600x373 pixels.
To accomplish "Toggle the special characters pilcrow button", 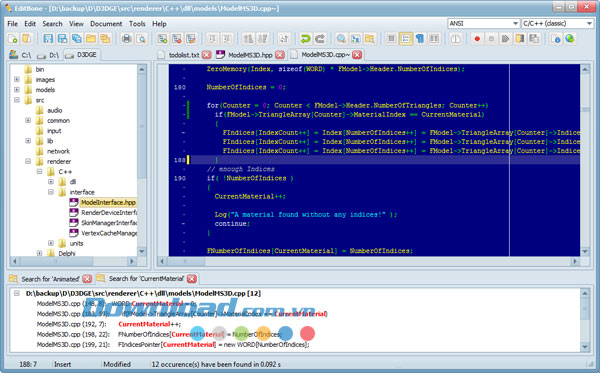I will click(420, 39).
